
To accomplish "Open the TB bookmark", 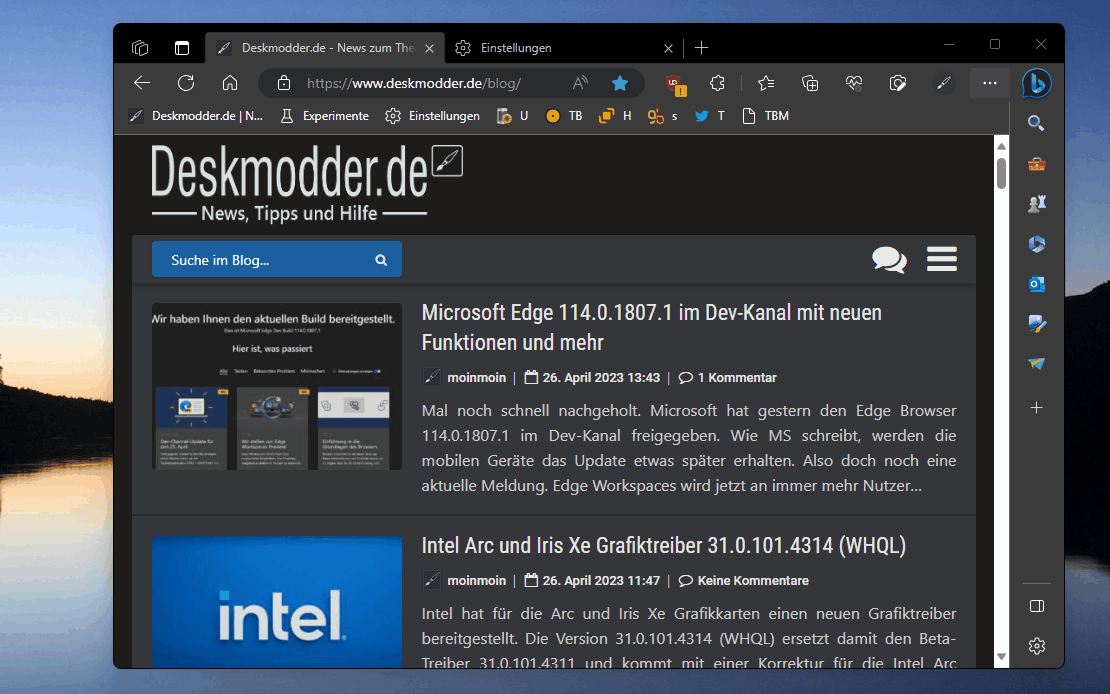I will [x=564, y=116].
